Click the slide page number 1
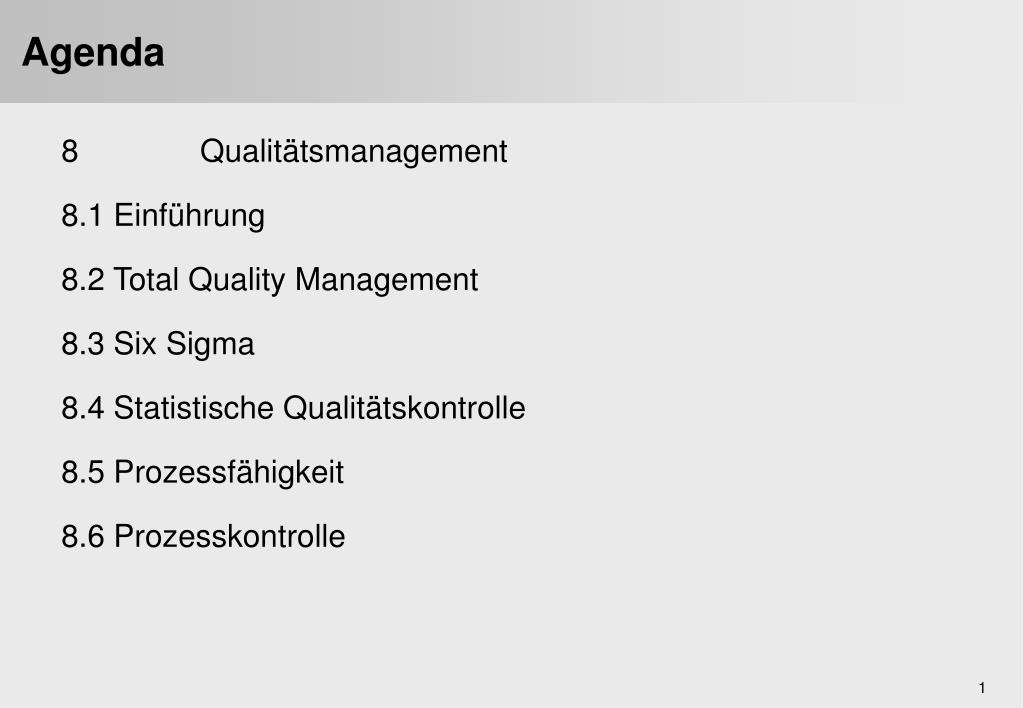 [x=982, y=688]
